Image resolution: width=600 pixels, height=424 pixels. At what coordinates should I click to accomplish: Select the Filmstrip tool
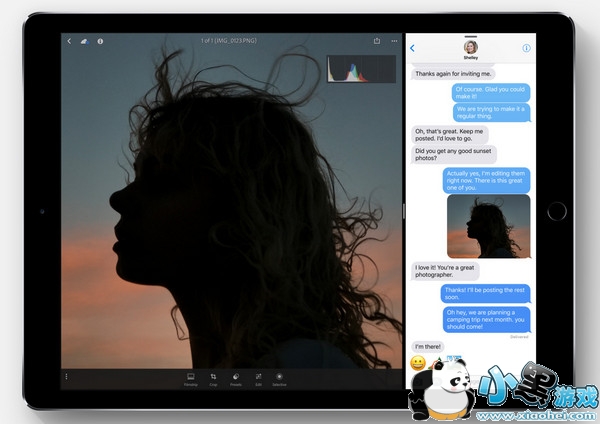pos(191,380)
